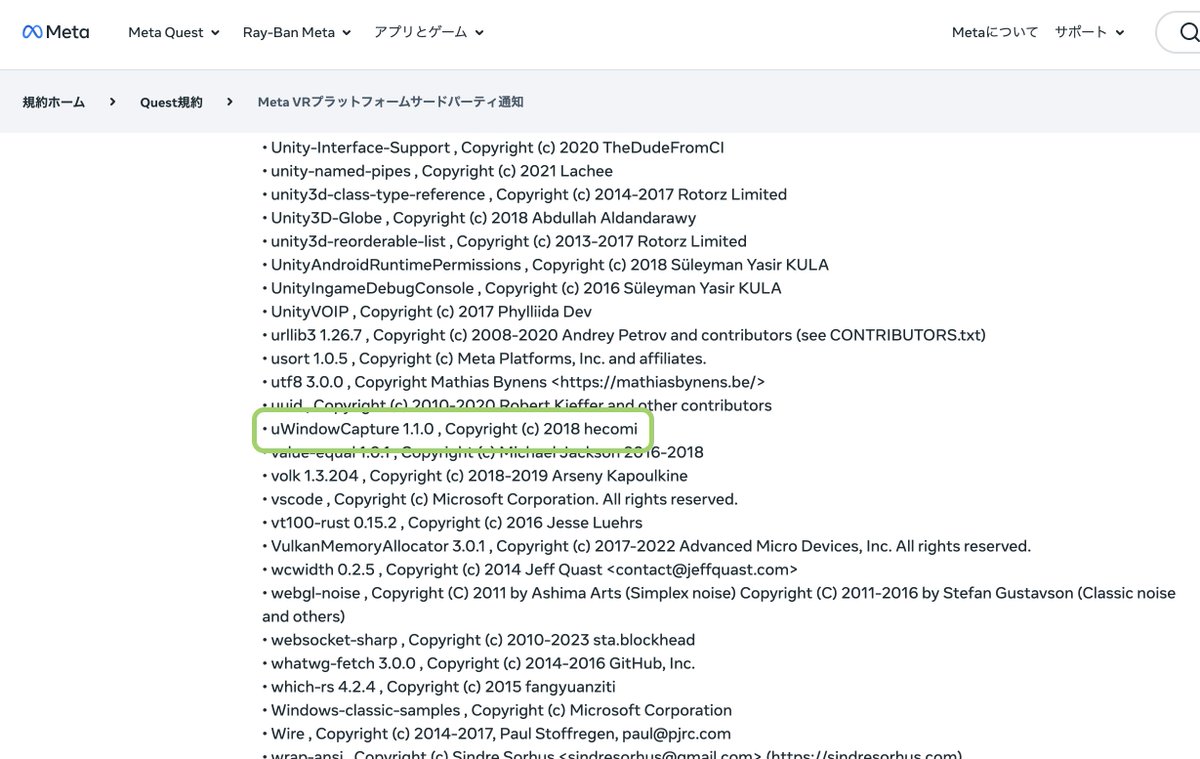Open the Quest規約 breadcrumb link
Image resolution: width=1200 pixels, height=759 pixels.
(171, 102)
